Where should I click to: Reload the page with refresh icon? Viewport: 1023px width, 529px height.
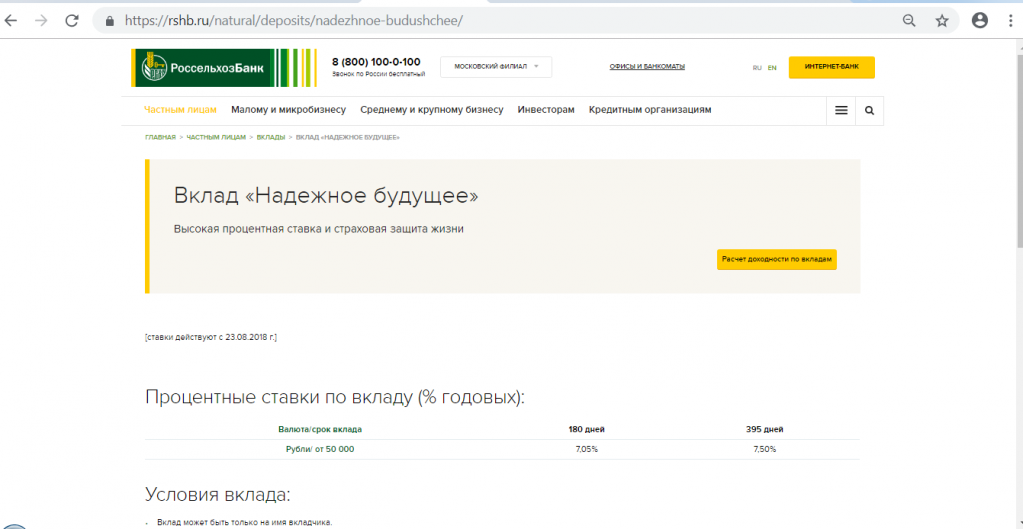(x=72, y=20)
